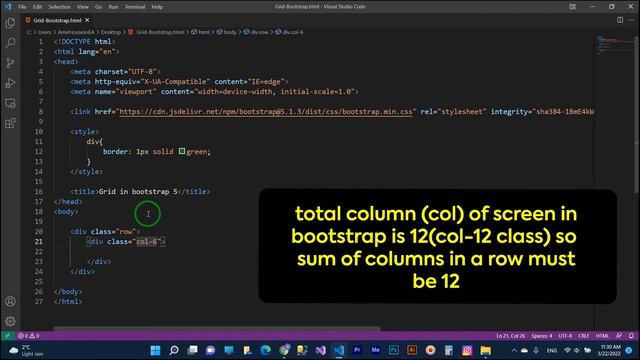Change indentation via Spaces: 4
The height and width of the screenshot is (360, 640).
[542, 336]
